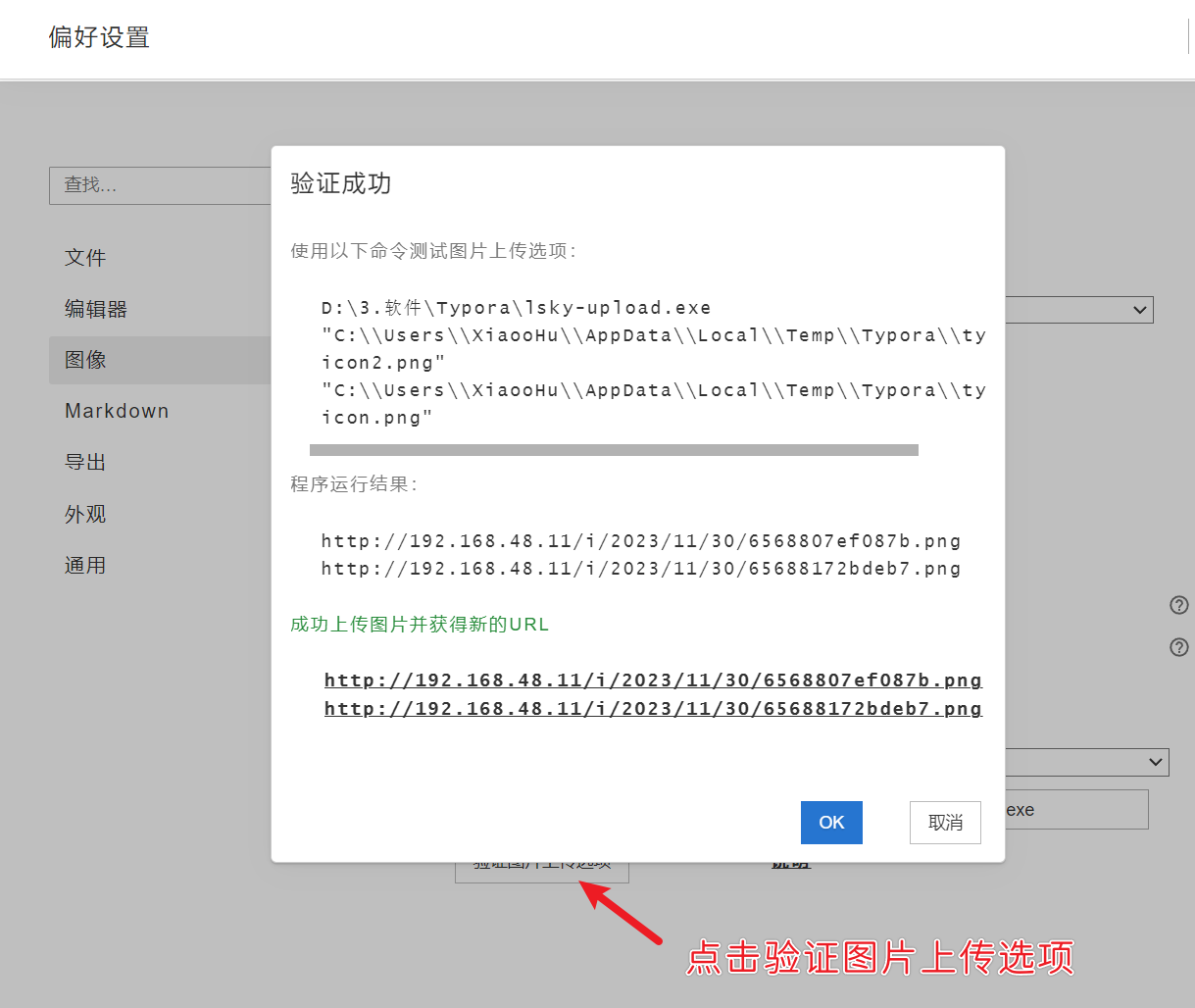
Task: Open the 外观 appearance settings
Action: click(85, 514)
